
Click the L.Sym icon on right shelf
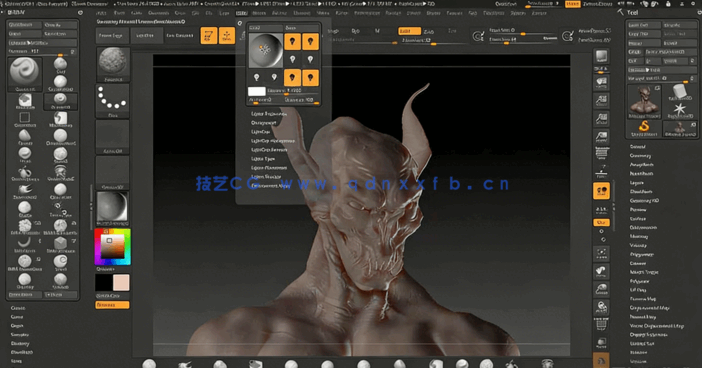(x=601, y=210)
